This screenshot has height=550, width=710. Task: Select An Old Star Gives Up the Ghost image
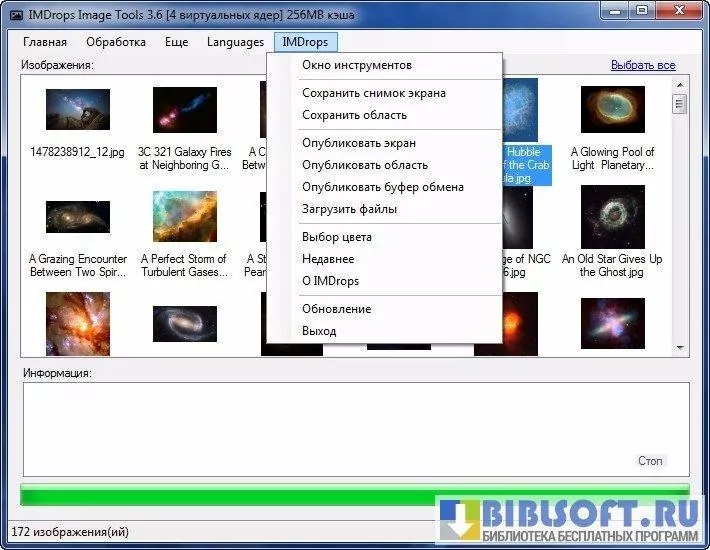[x=612, y=217]
